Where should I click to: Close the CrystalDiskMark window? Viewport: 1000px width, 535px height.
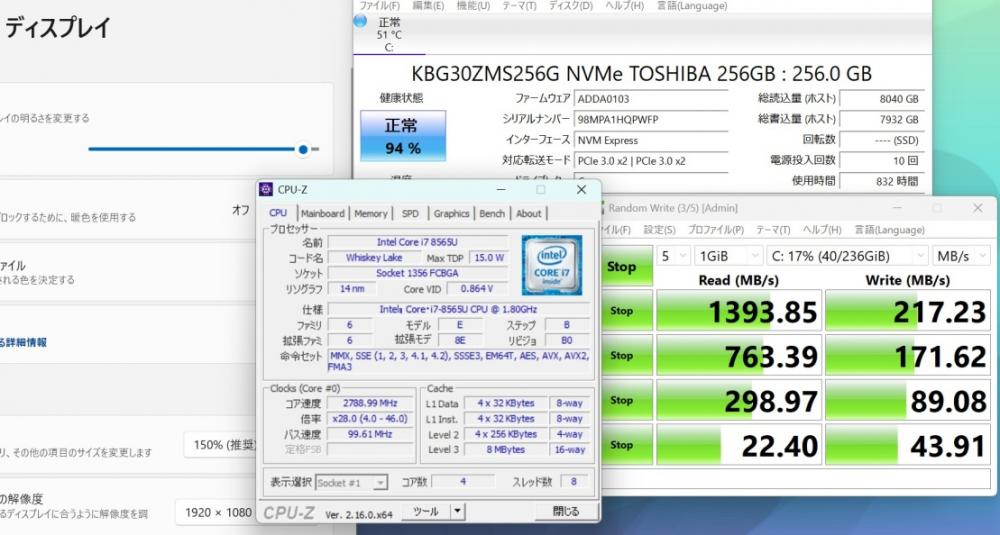click(977, 208)
